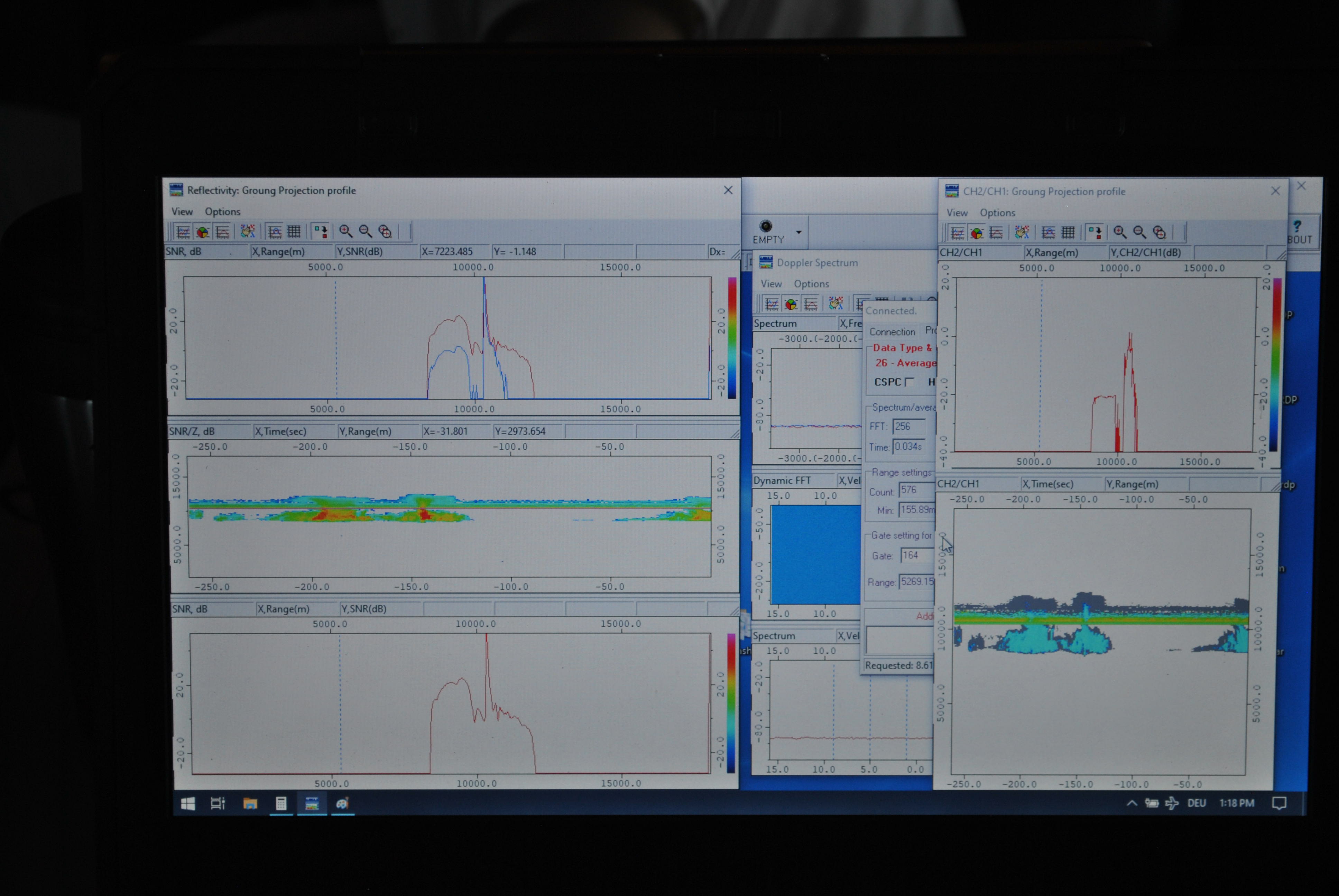Click pie chart icon in CH2/CH1 toolbar
This screenshot has width=1339, height=896.
click(x=977, y=233)
